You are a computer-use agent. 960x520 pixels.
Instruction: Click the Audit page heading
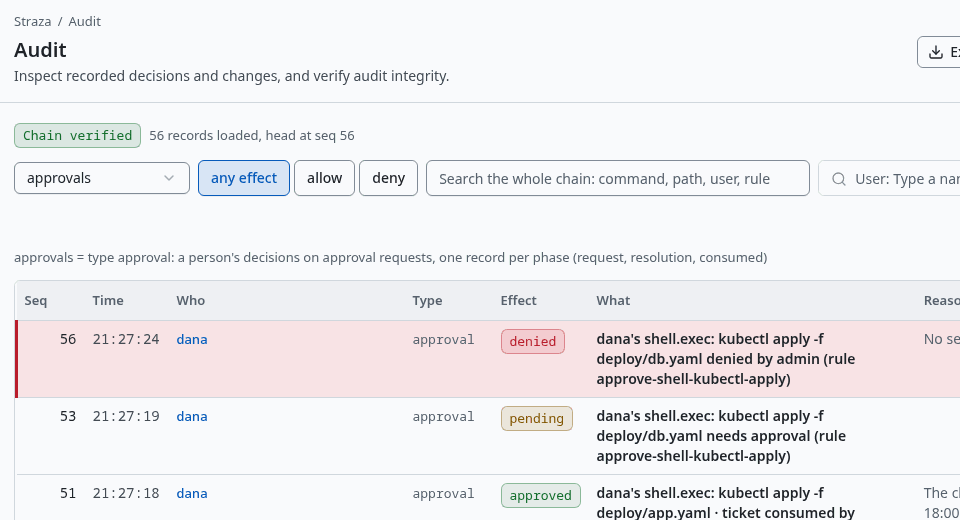(40, 50)
